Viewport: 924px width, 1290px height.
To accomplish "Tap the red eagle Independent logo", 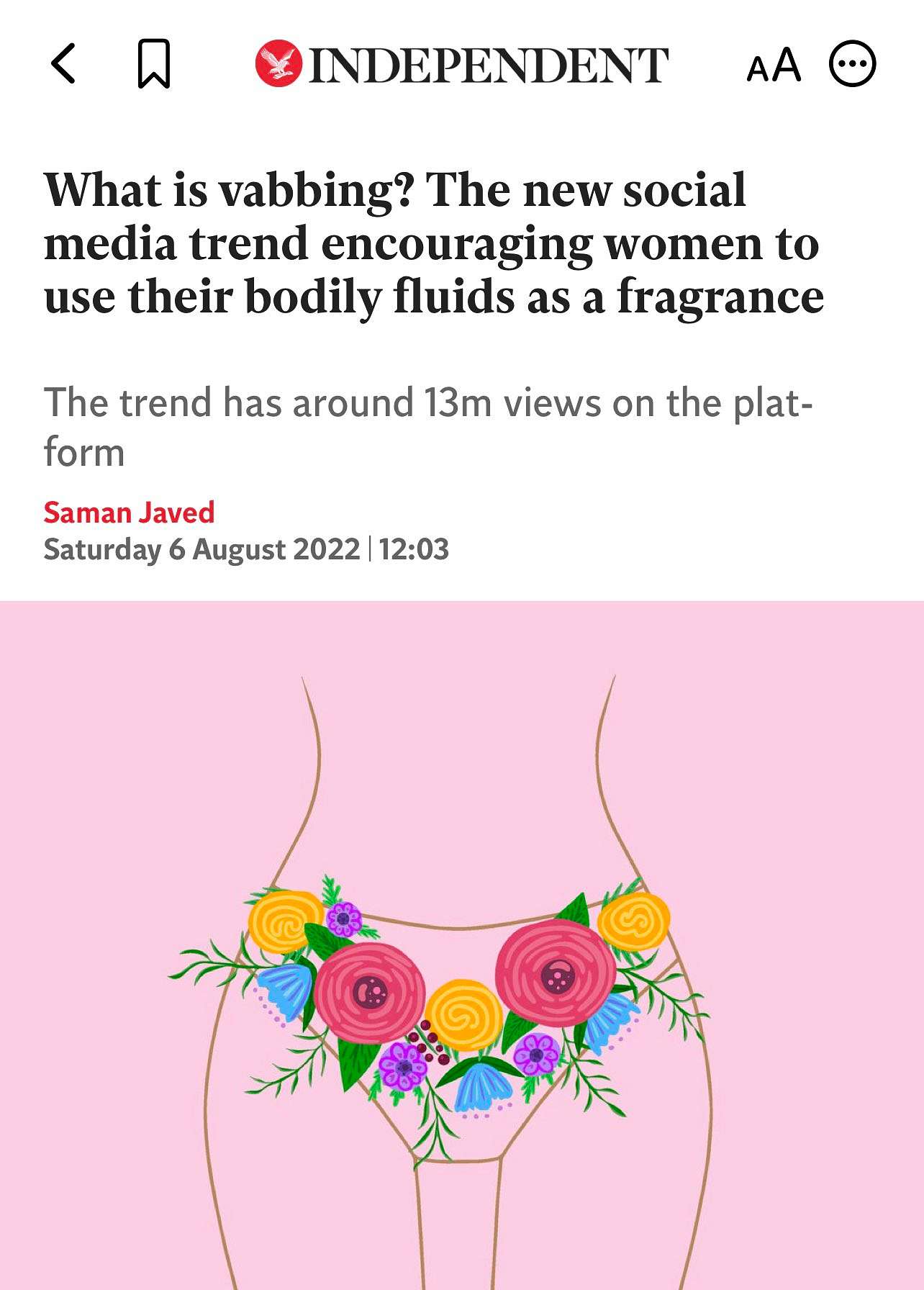I will pos(278,63).
